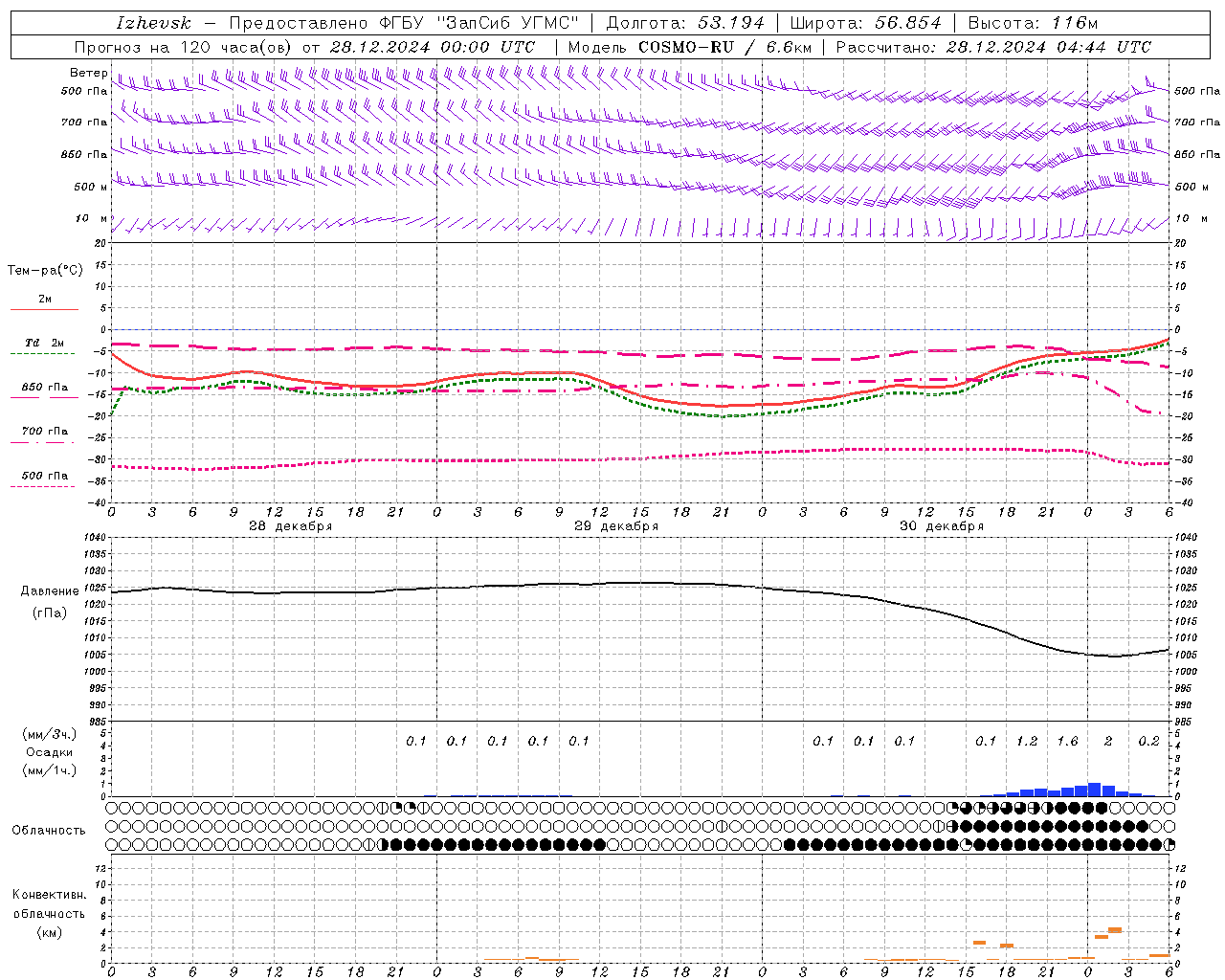Click the (мм/1ч.) precipitation unit label
Viewport: 1225px width, 980px height.
49,769
